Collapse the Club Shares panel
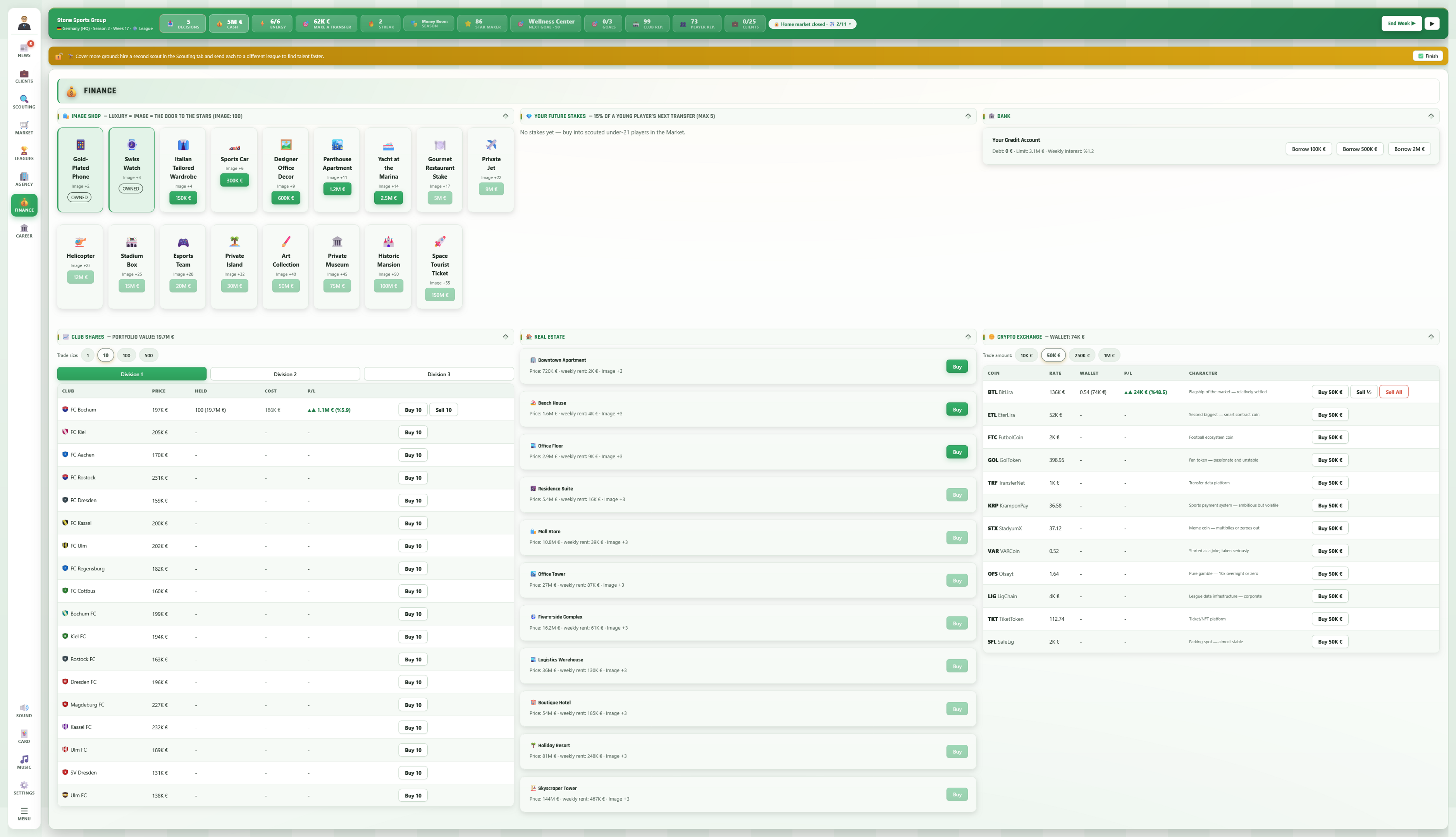Image resolution: width=1456 pixels, height=837 pixels. coord(506,336)
